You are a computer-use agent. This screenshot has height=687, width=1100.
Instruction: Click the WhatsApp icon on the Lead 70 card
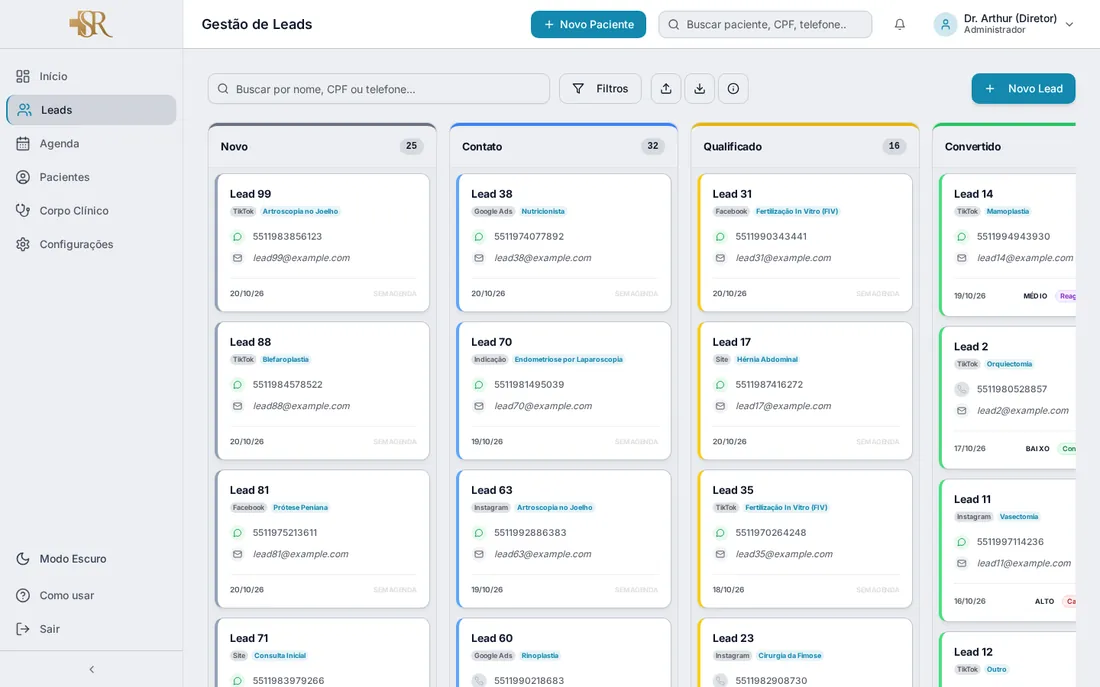[478, 385]
